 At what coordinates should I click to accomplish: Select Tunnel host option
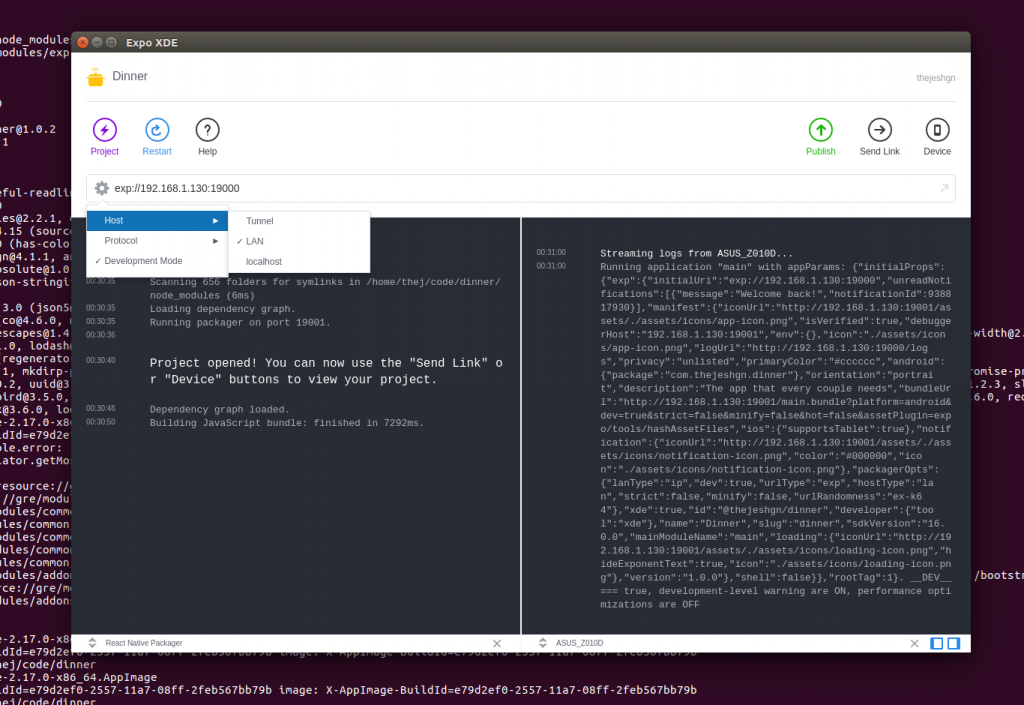[299, 221]
